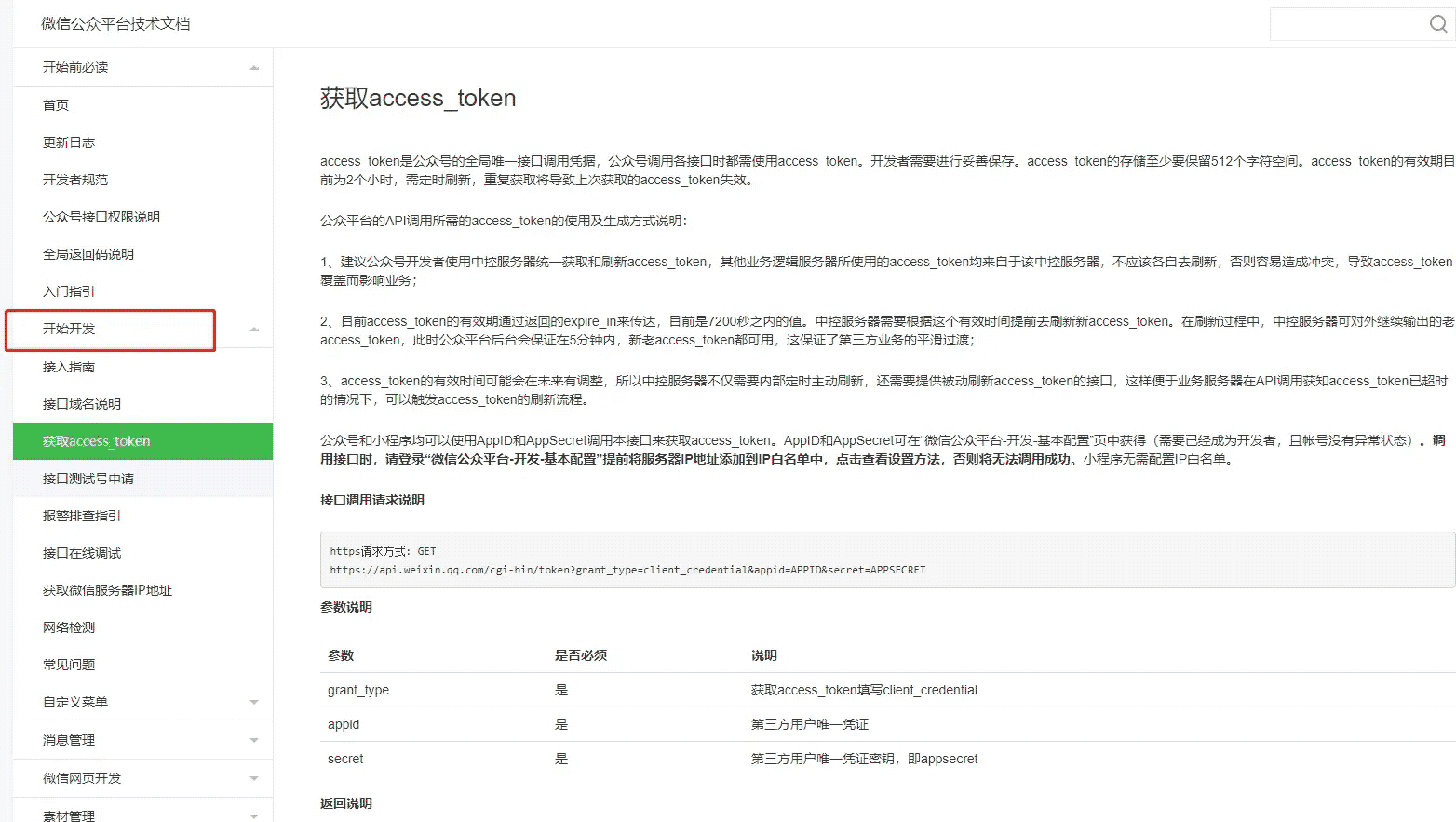Screen dimensions: 1456x822
Task: Click the 返回说明 subheading
Action: coord(346,803)
